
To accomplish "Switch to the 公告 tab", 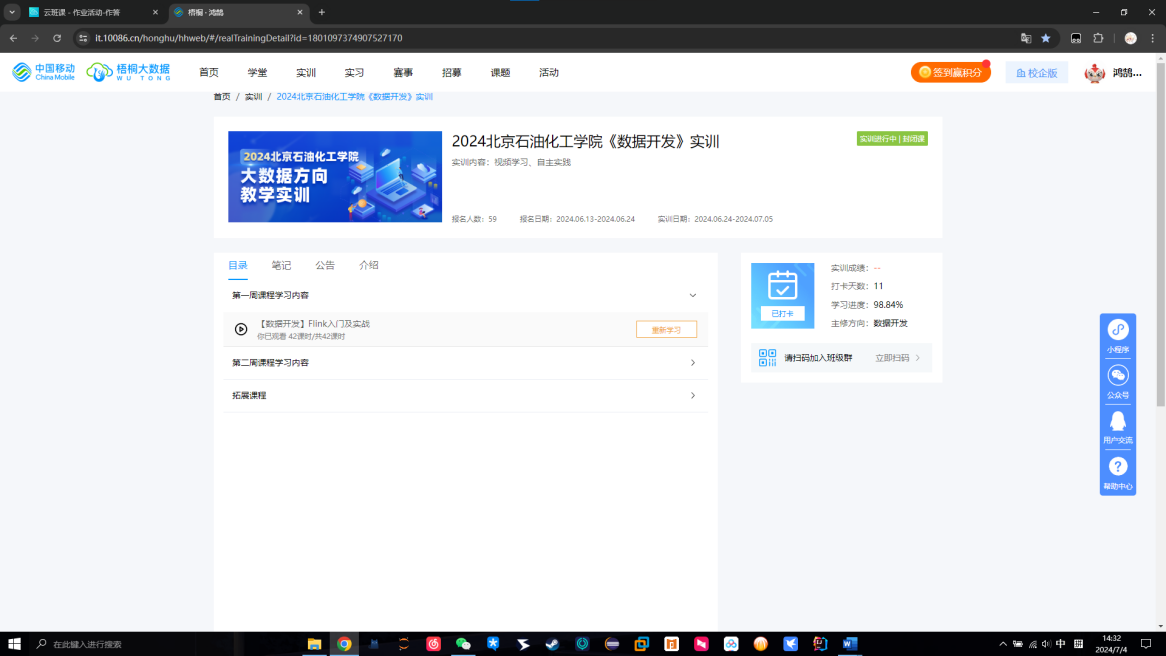I will (325, 266).
